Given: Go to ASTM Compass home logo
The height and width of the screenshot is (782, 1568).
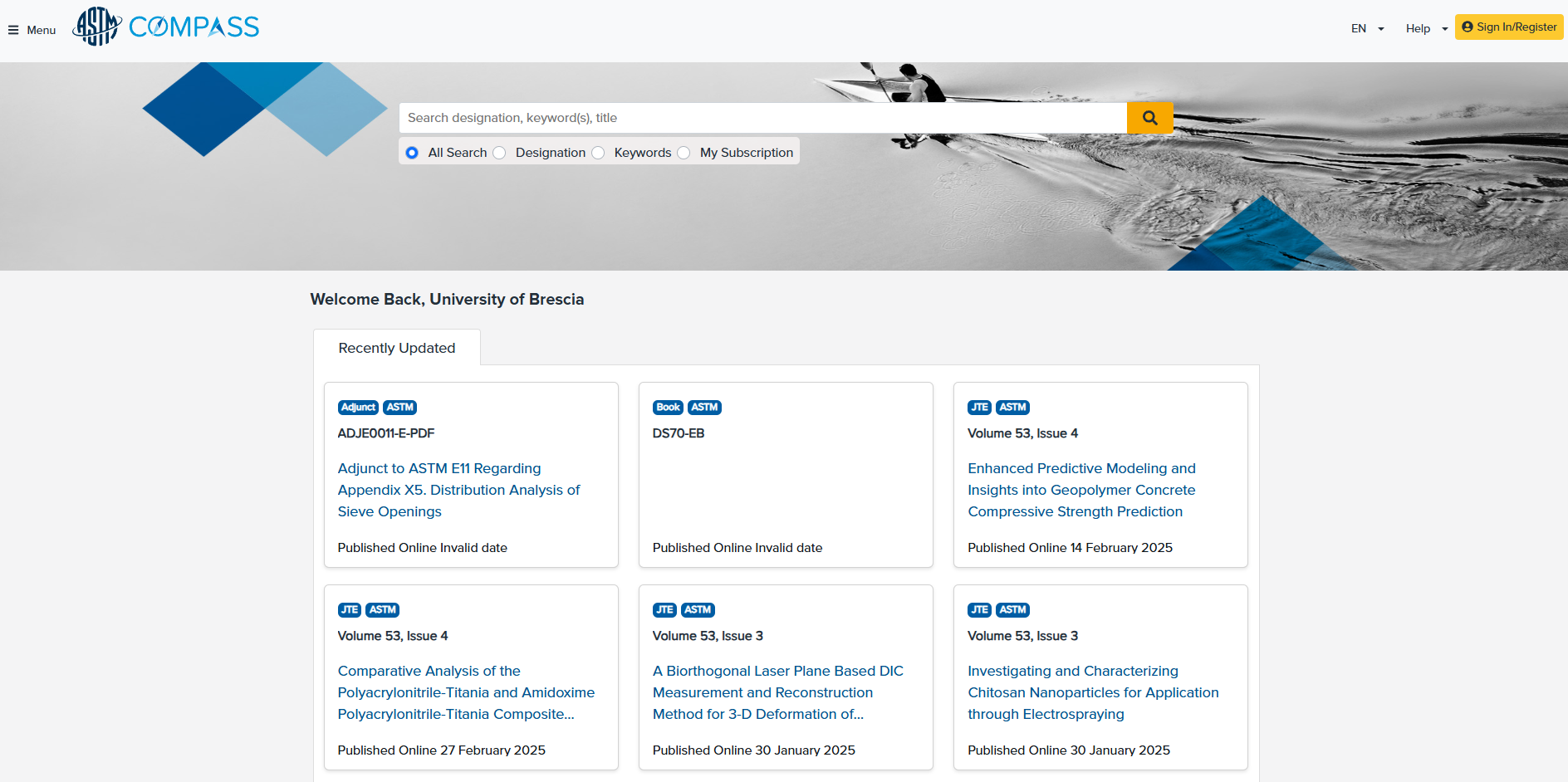Looking at the screenshot, I should tap(166, 27).
